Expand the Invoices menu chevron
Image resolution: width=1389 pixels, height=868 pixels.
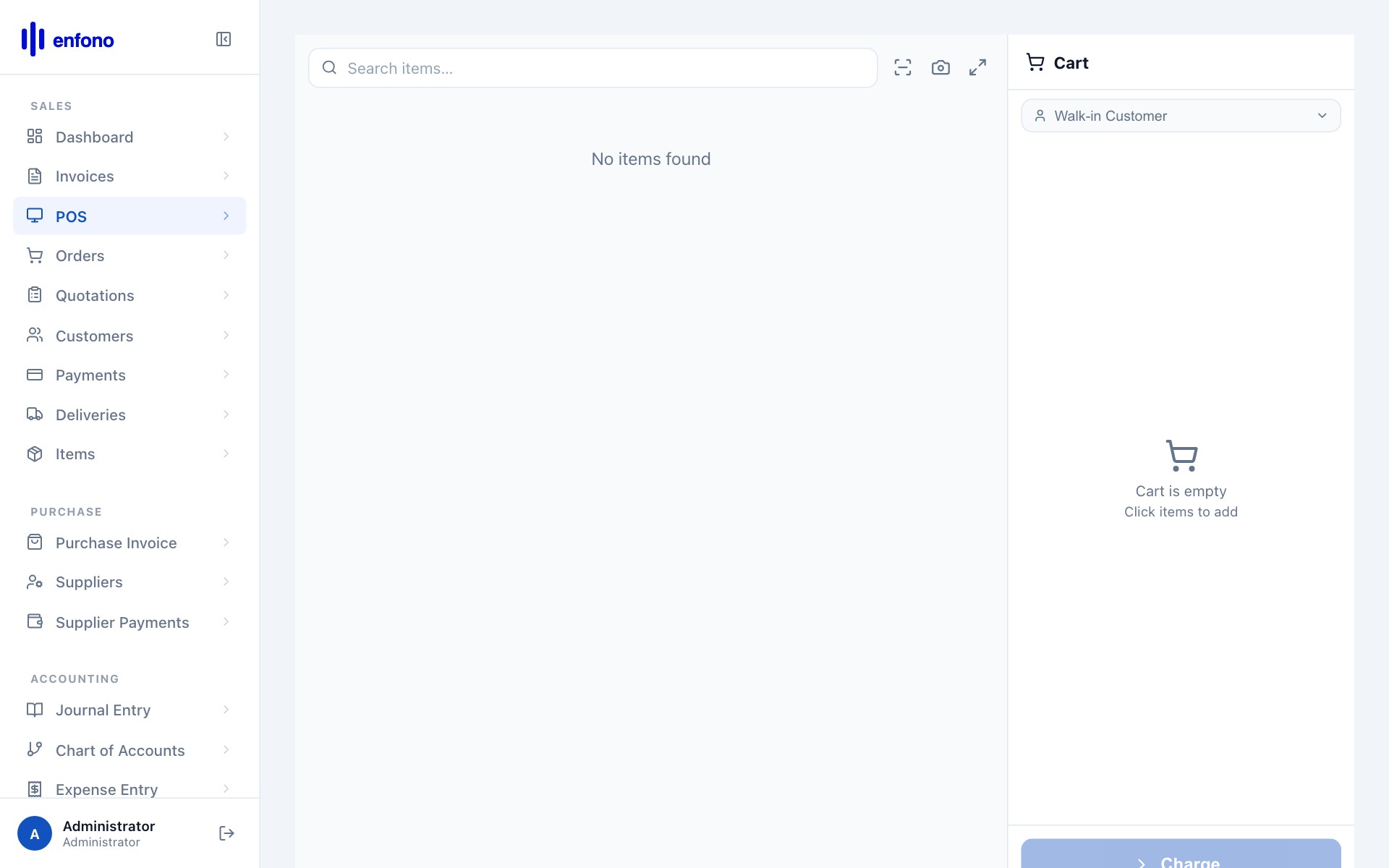[226, 175]
